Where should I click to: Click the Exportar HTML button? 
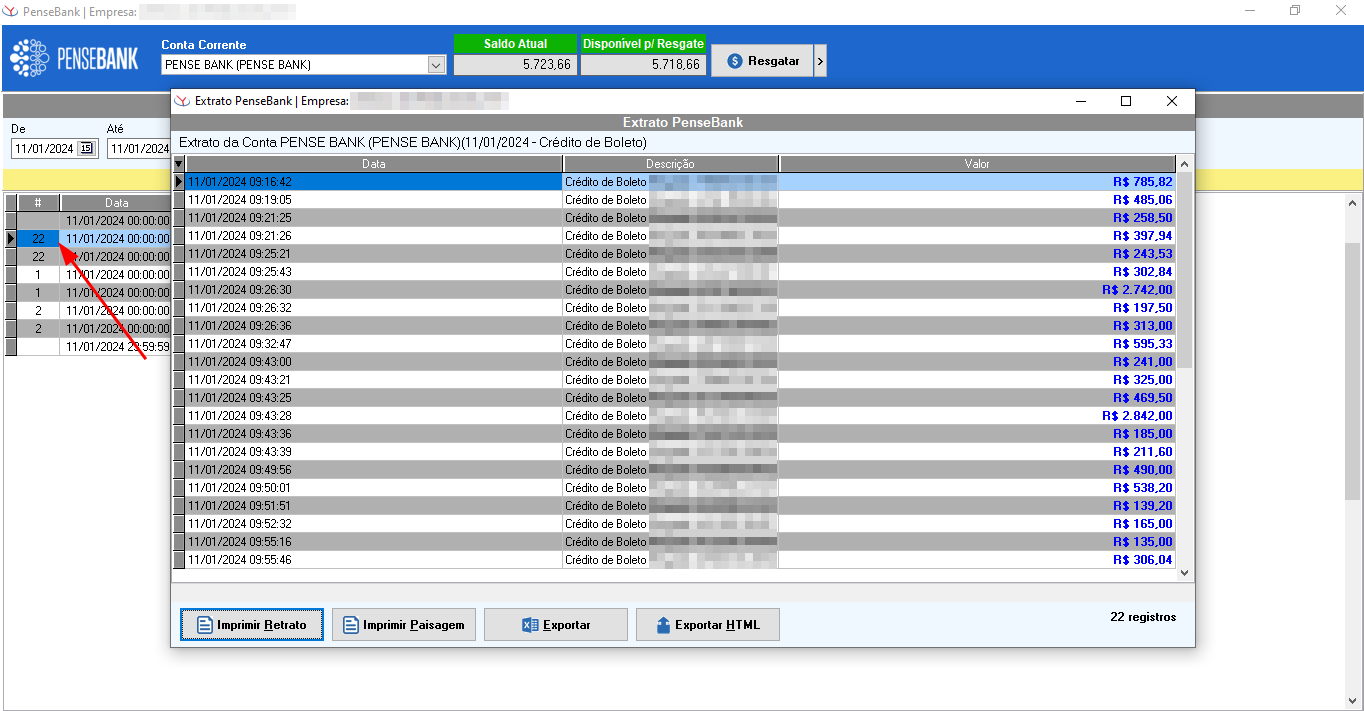click(708, 625)
